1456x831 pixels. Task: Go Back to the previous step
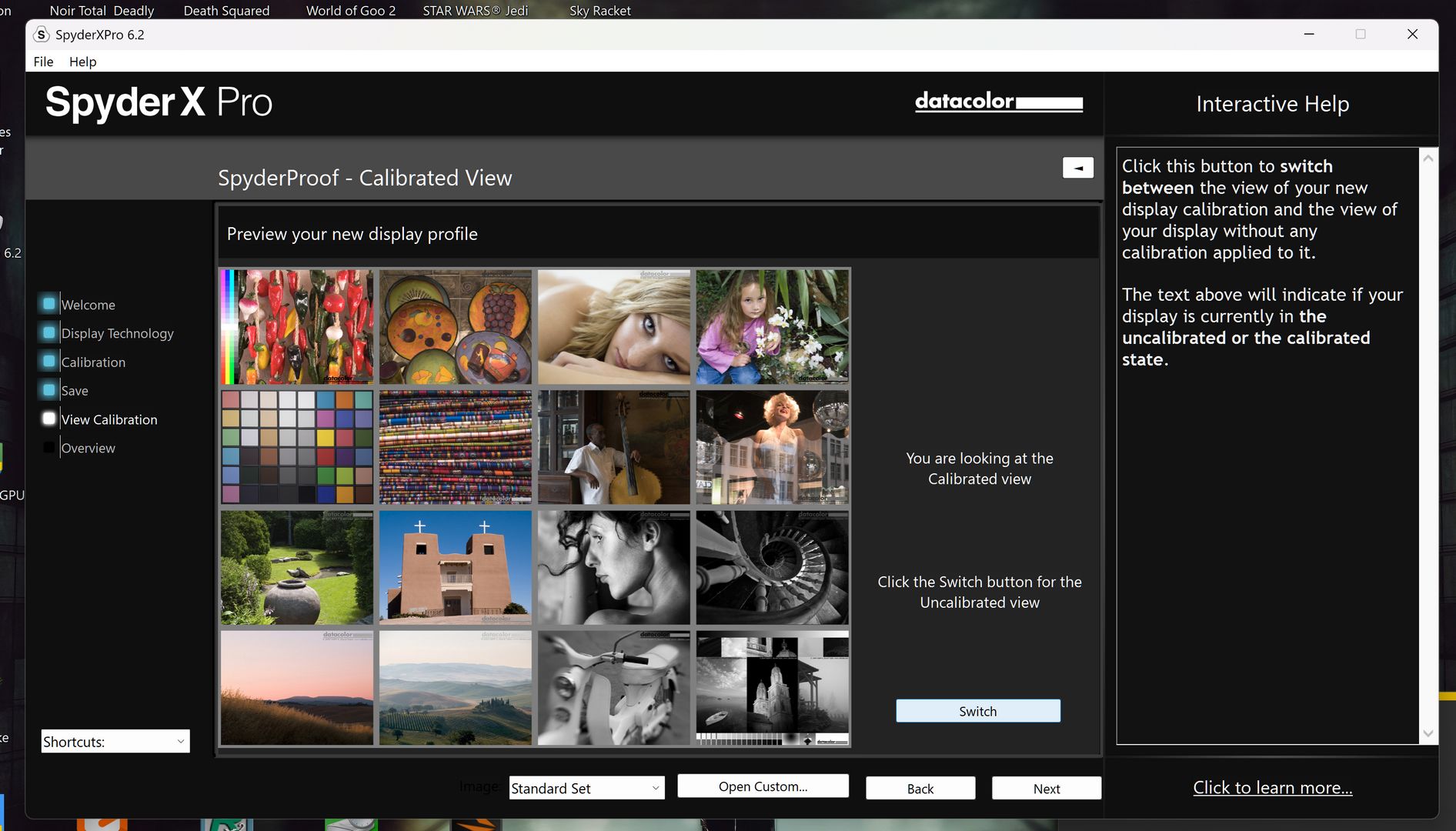(920, 788)
